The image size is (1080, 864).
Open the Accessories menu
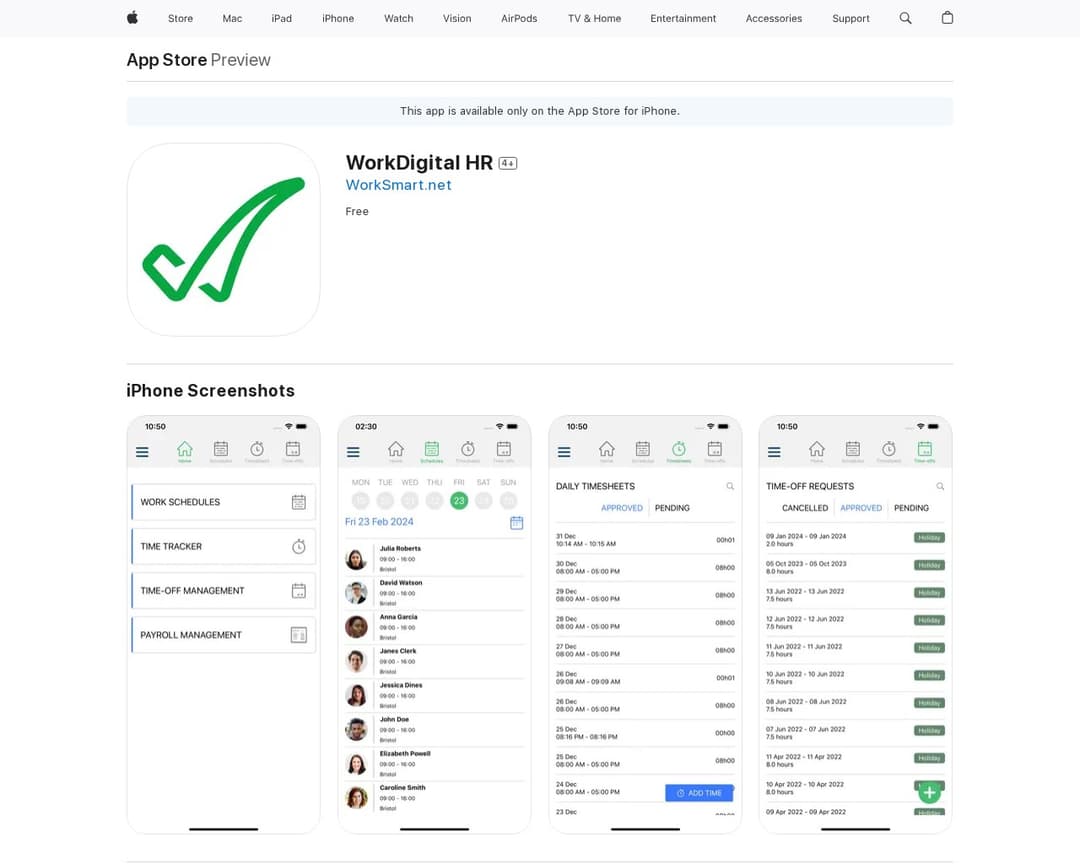(x=774, y=19)
